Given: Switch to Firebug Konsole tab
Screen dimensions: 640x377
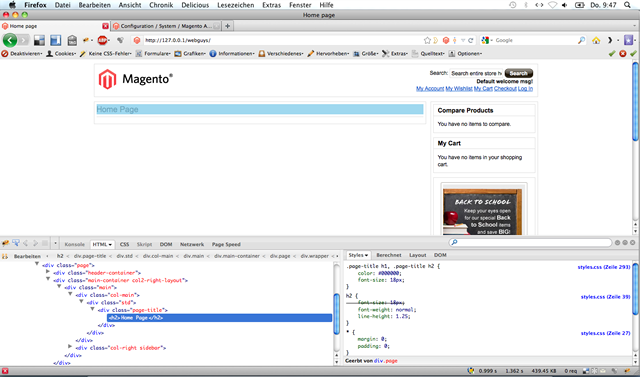Looking at the screenshot, I should 75,244.
